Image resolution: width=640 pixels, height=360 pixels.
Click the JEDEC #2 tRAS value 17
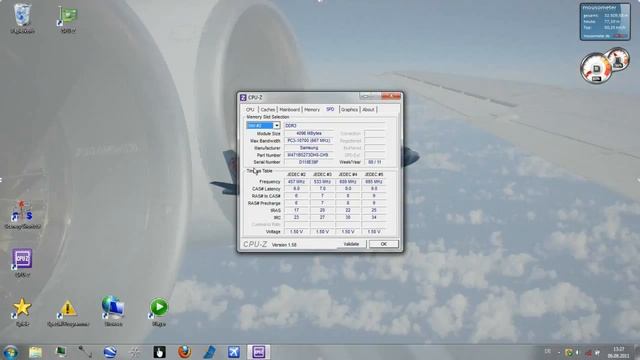click(296, 210)
